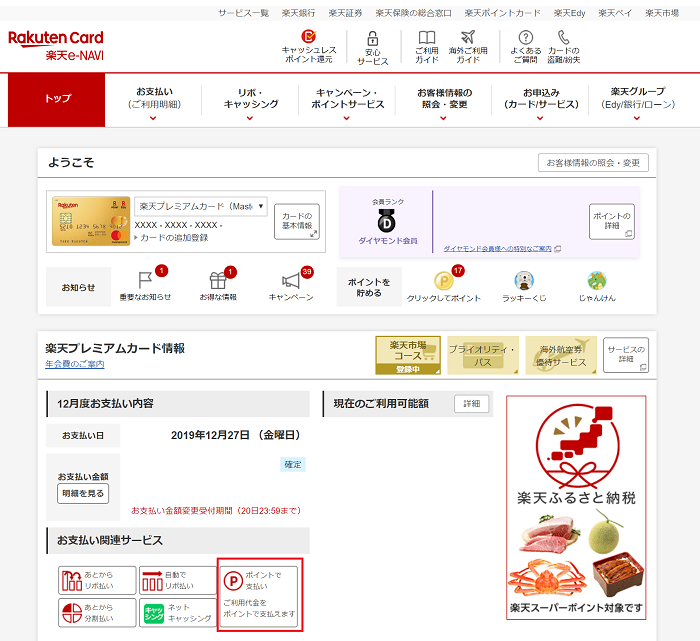Expand キャンペーン・ポイントサービス menu
Screen dimensions: 700x641
347,101
